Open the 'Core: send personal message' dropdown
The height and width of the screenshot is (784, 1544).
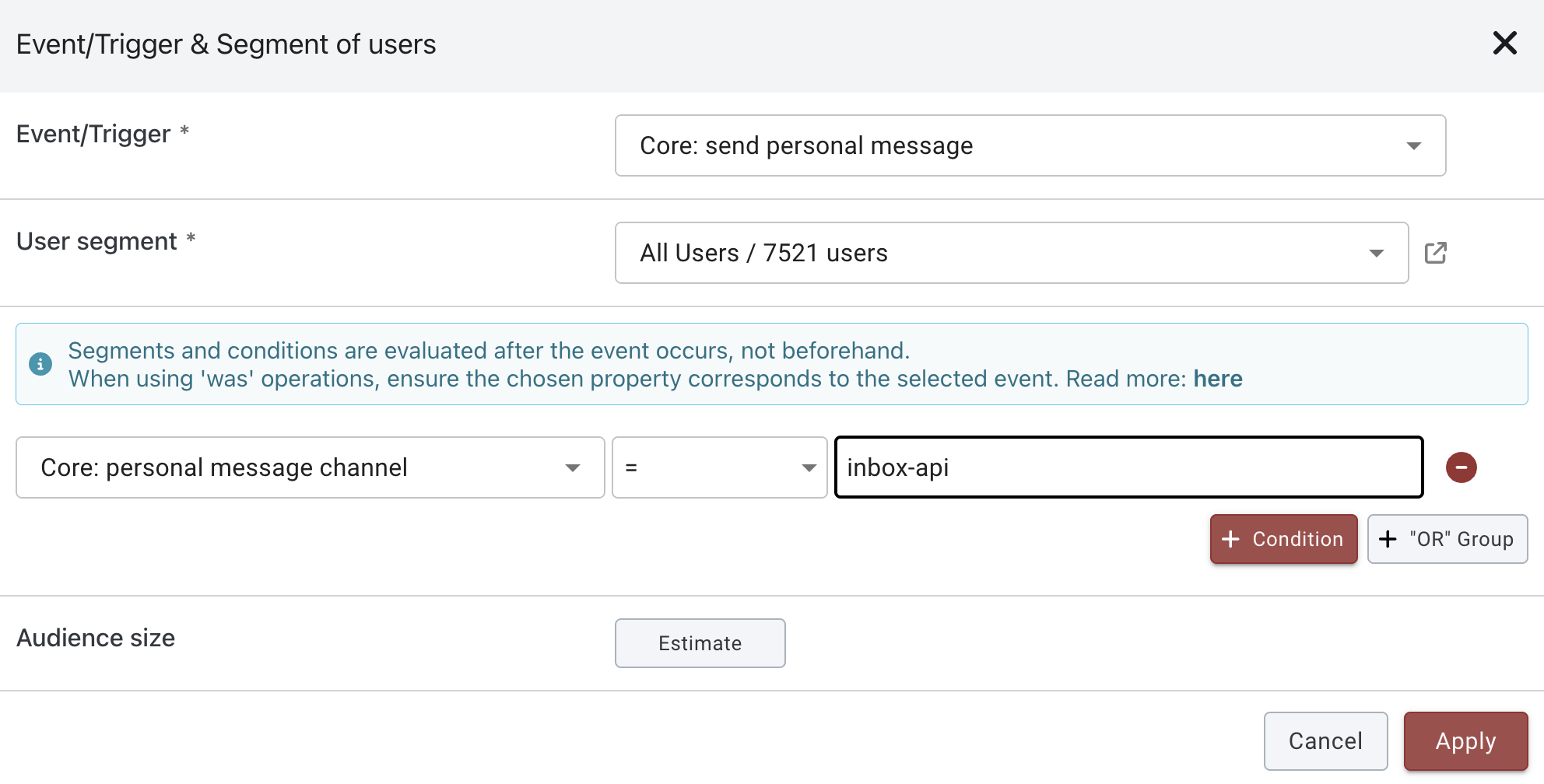(1012, 145)
